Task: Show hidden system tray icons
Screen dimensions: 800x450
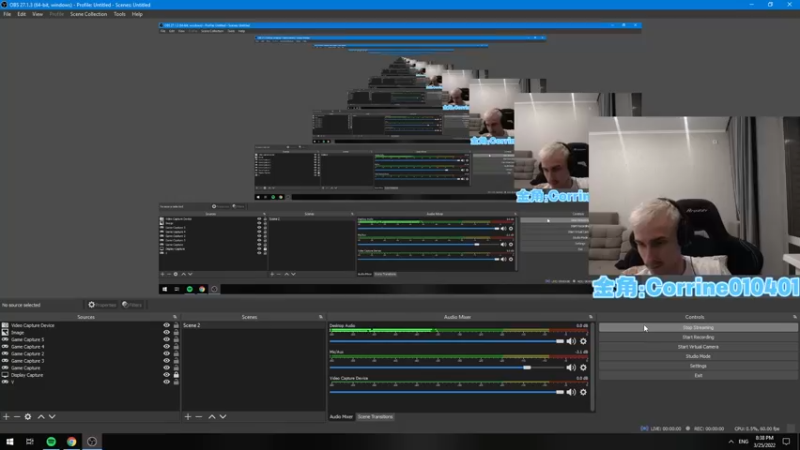Action: [x=731, y=442]
